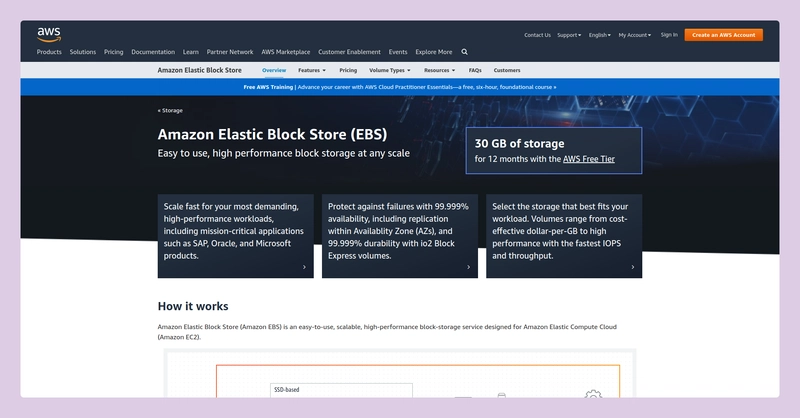800x418 pixels.
Task: Open the Partner Network menu
Action: click(230, 52)
